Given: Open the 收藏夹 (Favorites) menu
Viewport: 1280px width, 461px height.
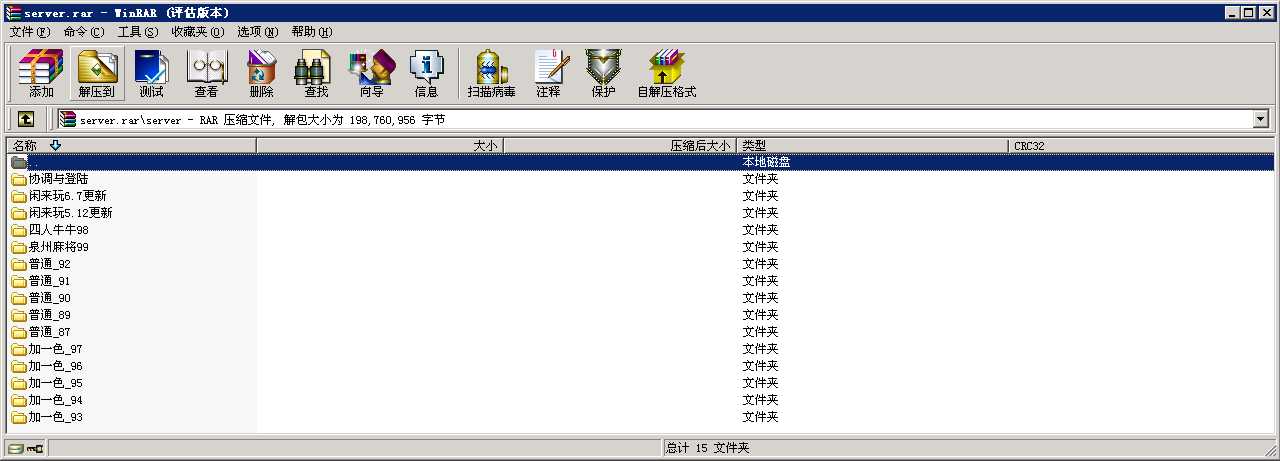Looking at the screenshot, I should coord(198,32).
